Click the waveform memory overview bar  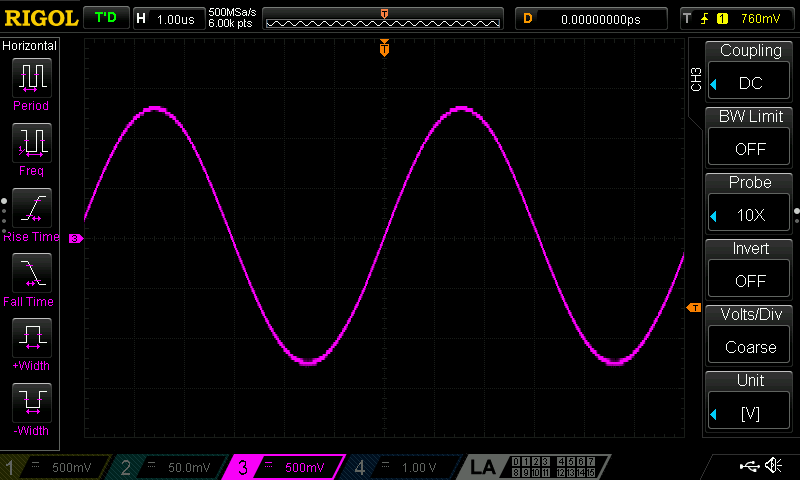pos(383,19)
